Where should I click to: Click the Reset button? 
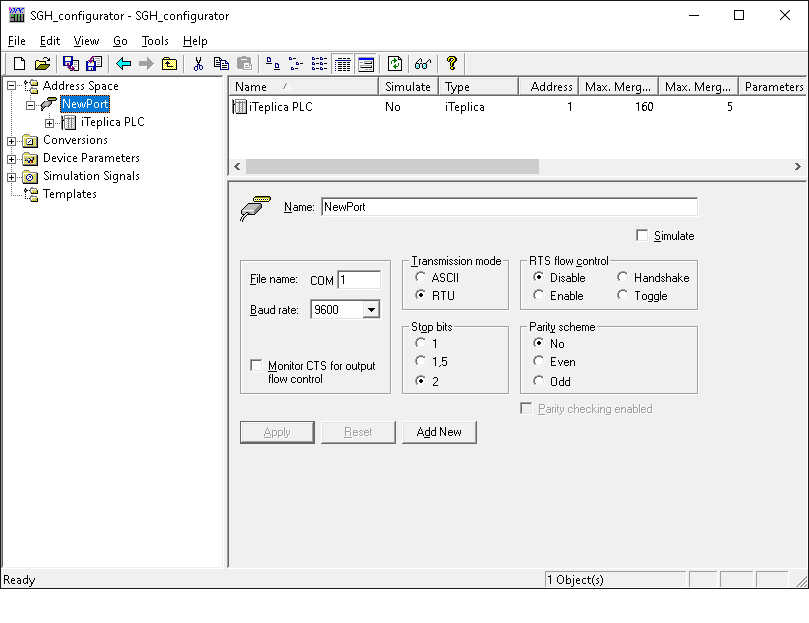358,432
